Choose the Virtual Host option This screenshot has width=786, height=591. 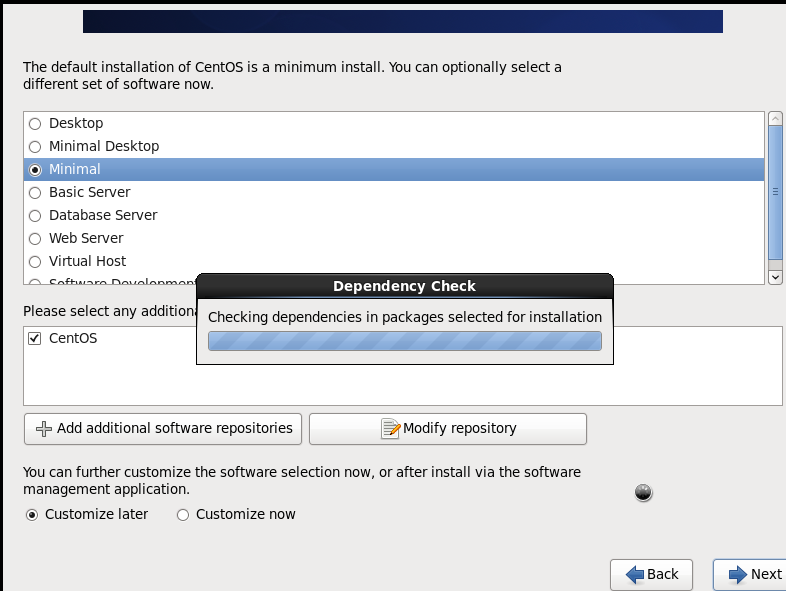[x=36, y=262]
